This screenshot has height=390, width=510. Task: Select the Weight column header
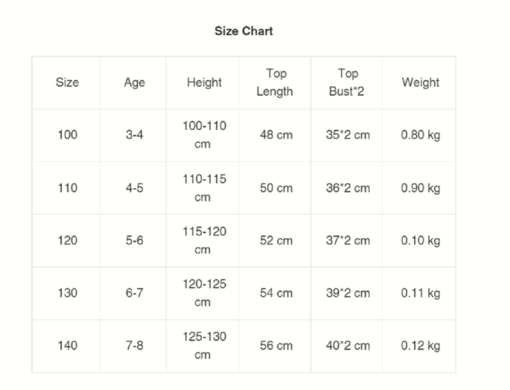point(421,82)
